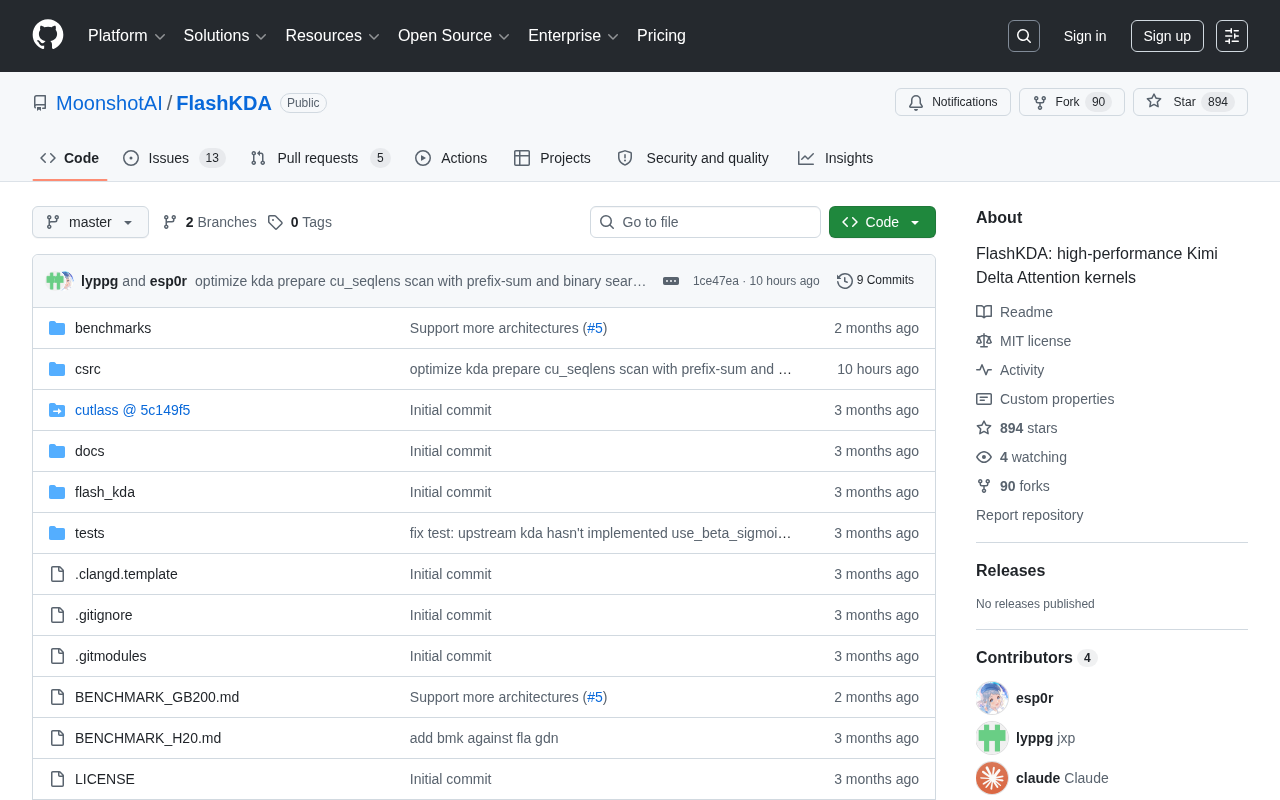
Task: Click the stars icon in About
Action: point(984,428)
